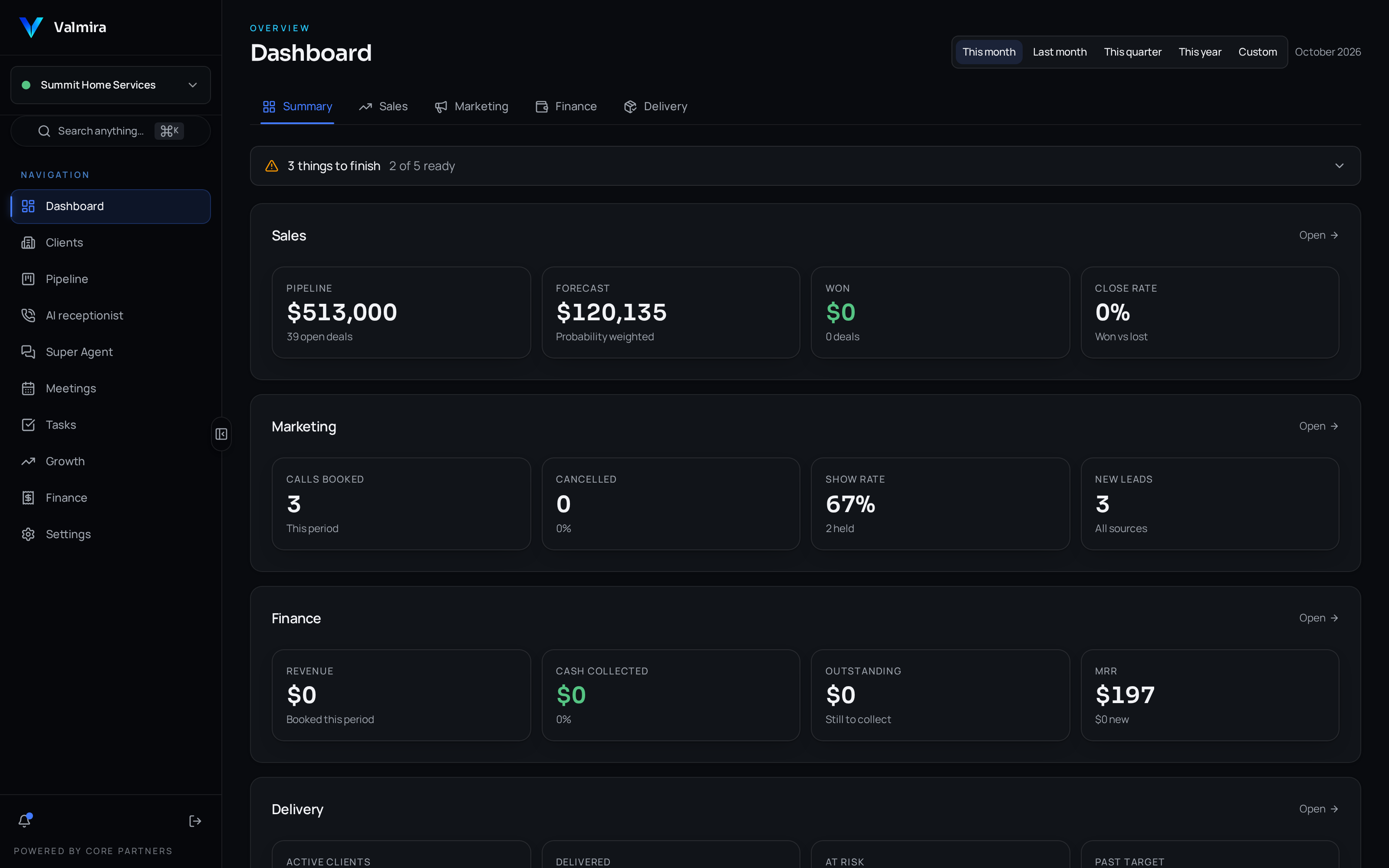Click the Meetings calendar icon
The height and width of the screenshot is (868, 1389).
pos(28,389)
